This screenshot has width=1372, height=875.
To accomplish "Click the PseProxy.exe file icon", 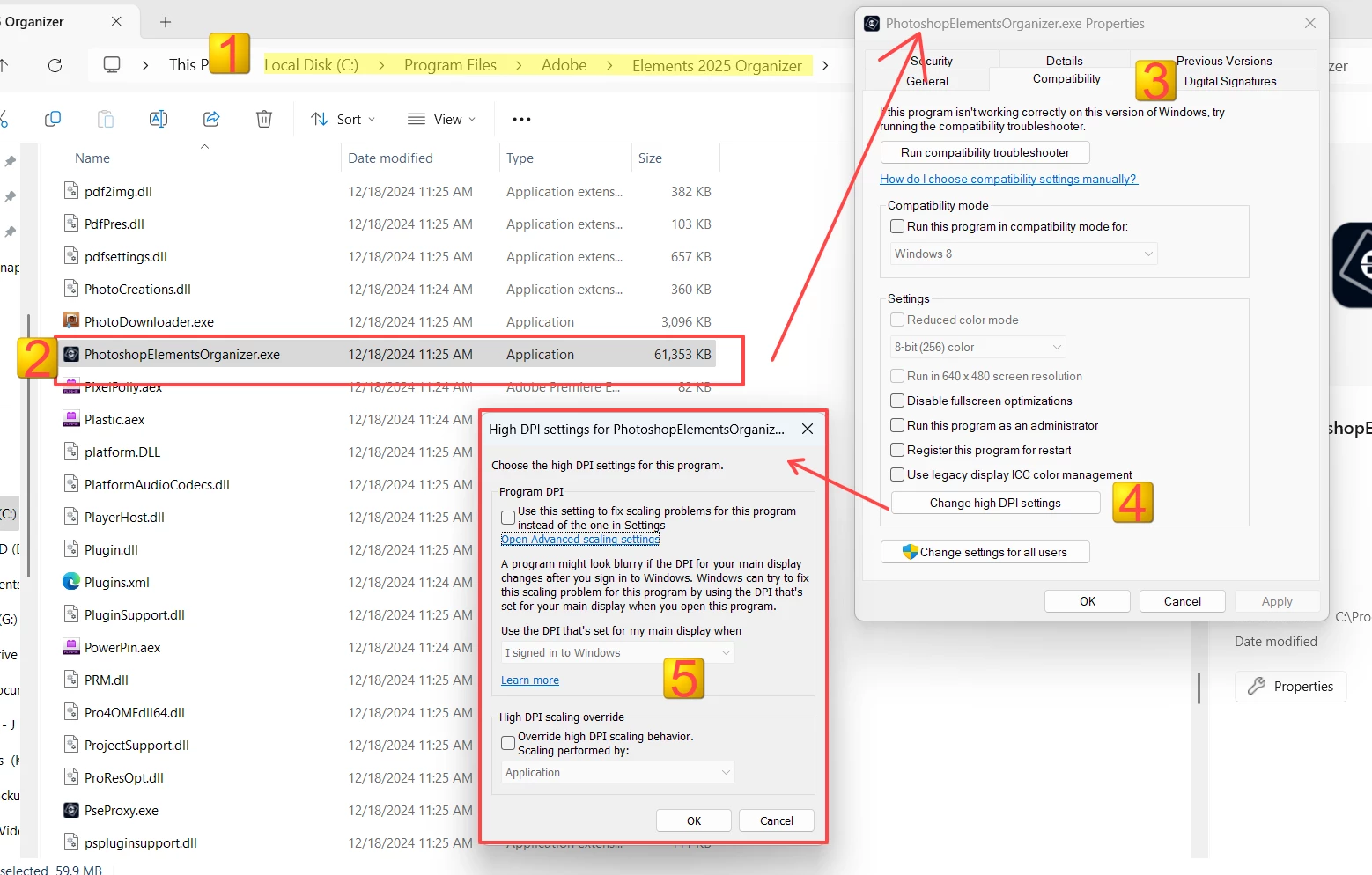I will [71, 810].
